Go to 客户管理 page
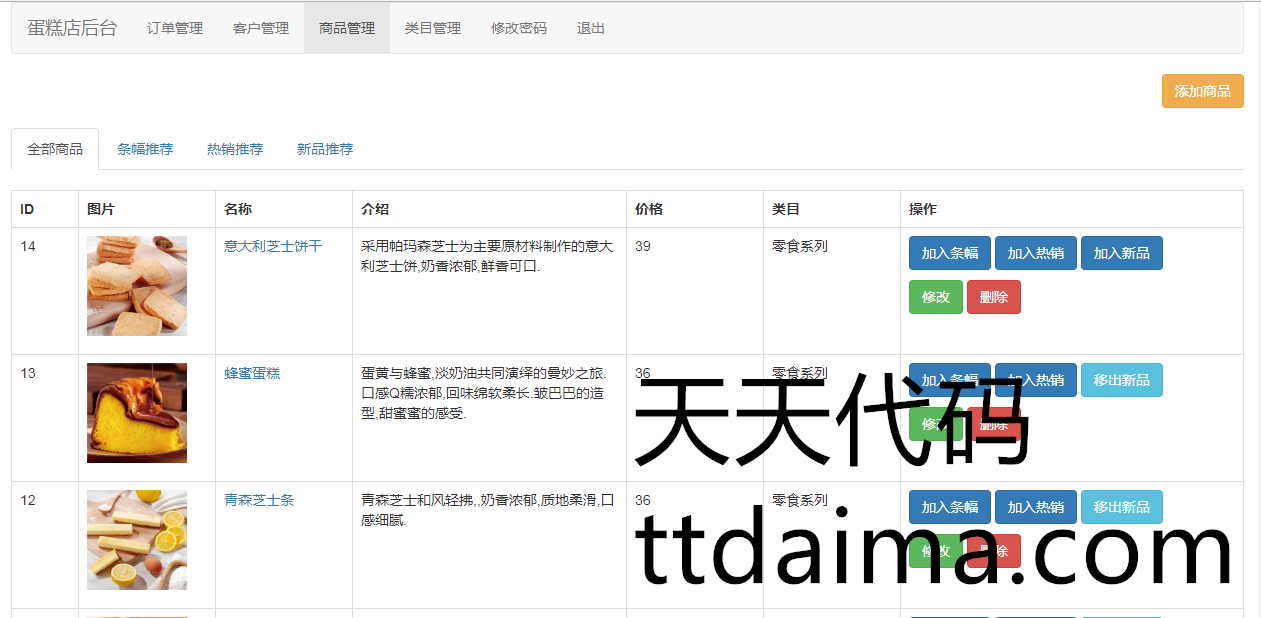The image size is (1261, 618). coord(261,28)
